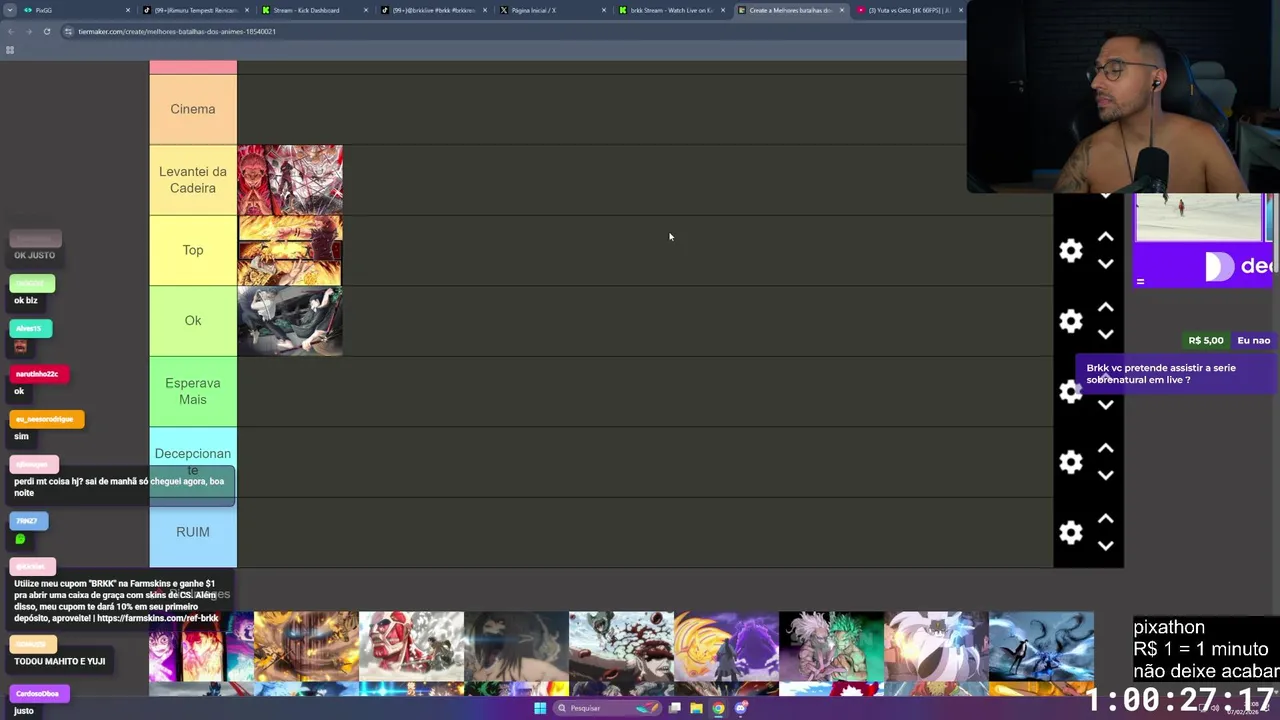
Task: Pick the blood-splatter fight image from pool
Action: [621, 647]
